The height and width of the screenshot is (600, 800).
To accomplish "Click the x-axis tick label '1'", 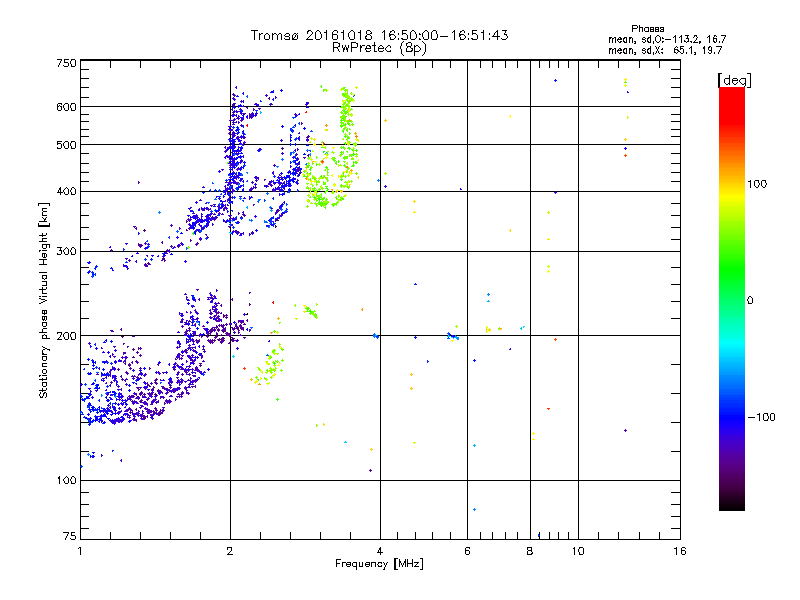I will (x=80, y=551).
